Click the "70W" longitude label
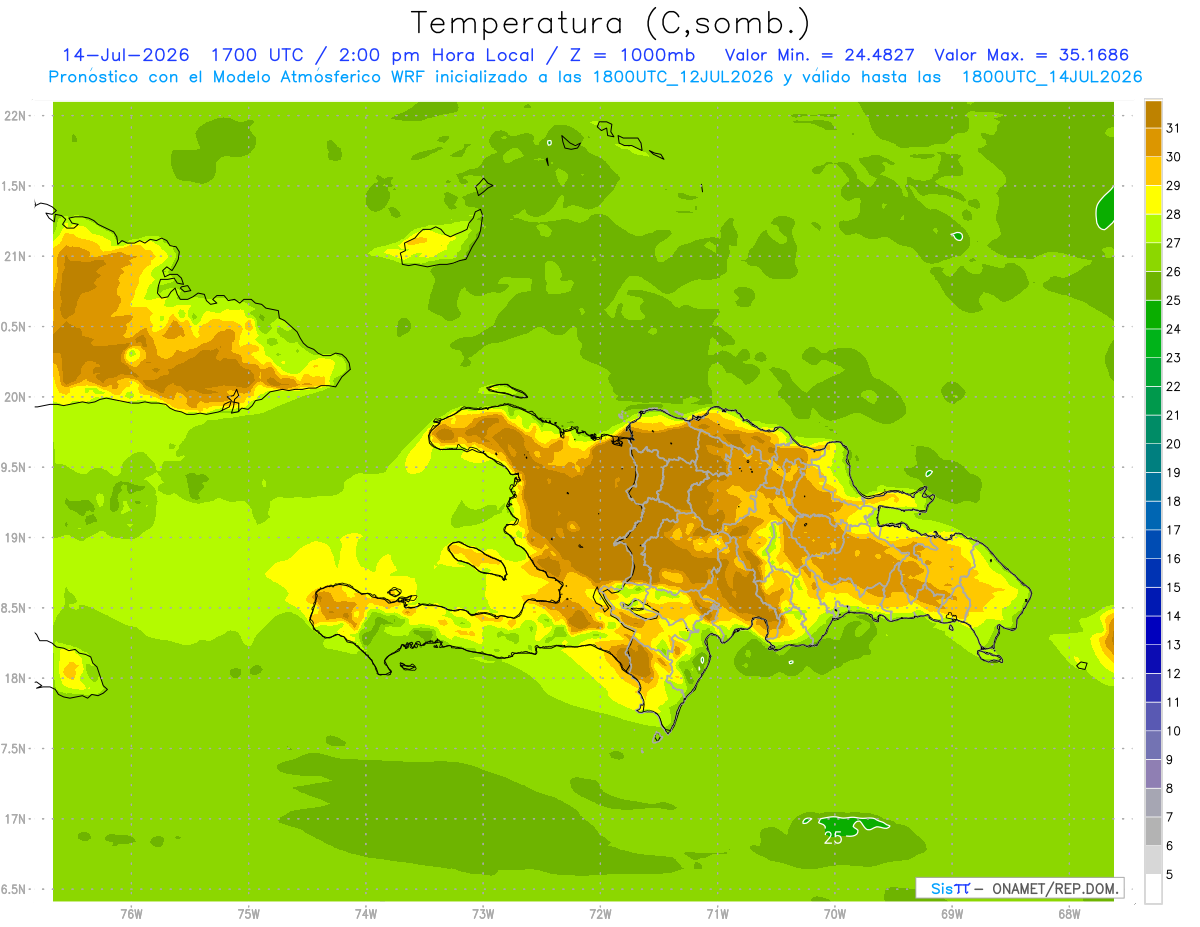 (835, 913)
